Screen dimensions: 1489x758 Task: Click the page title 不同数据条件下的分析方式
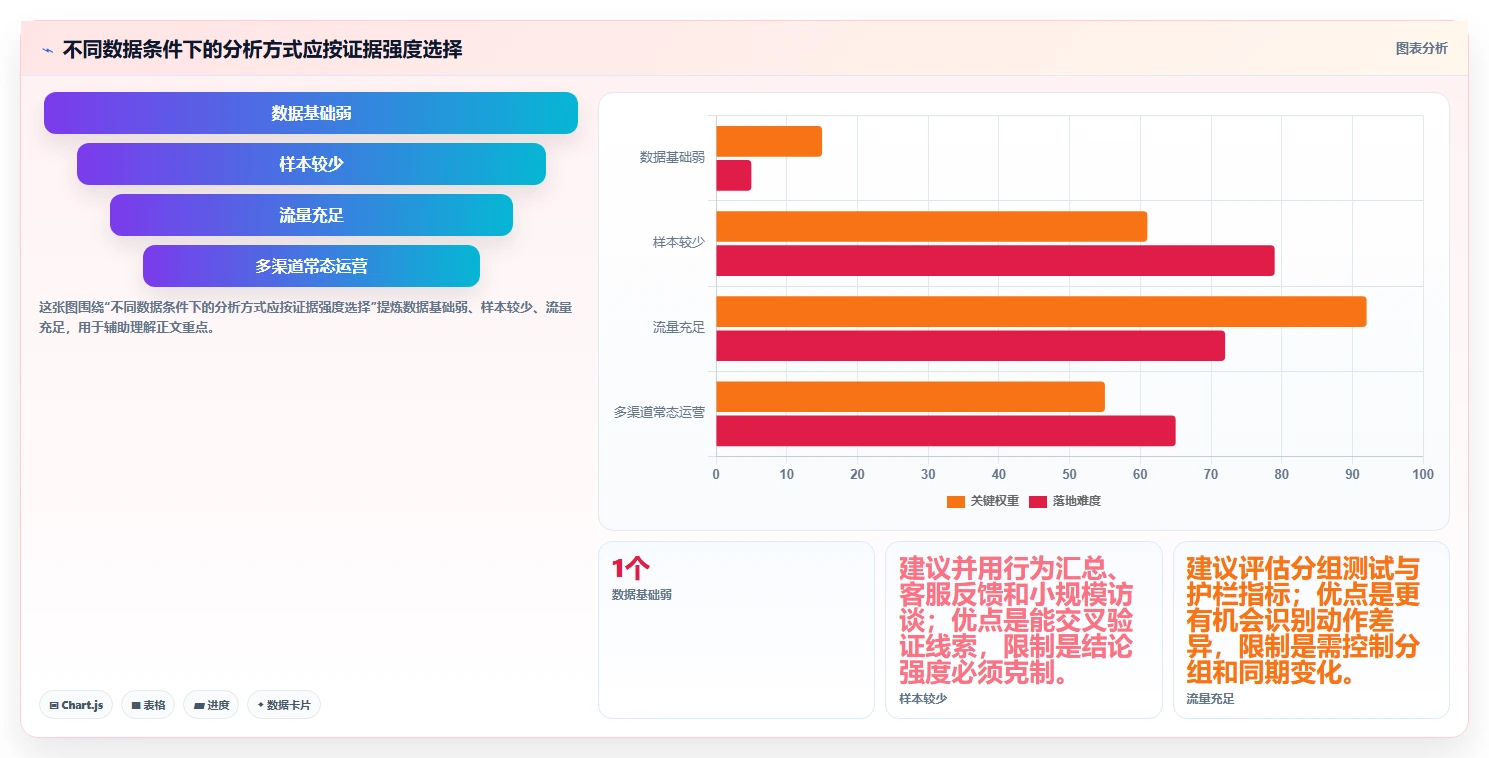pos(262,50)
